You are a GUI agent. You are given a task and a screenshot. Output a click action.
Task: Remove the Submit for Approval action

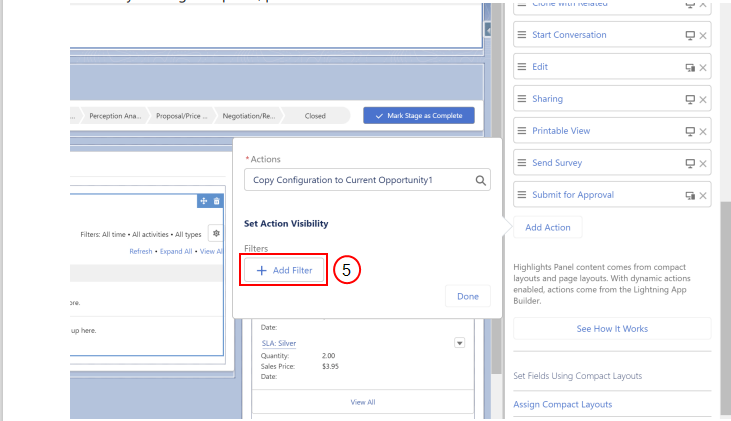click(x=703, y=195)
